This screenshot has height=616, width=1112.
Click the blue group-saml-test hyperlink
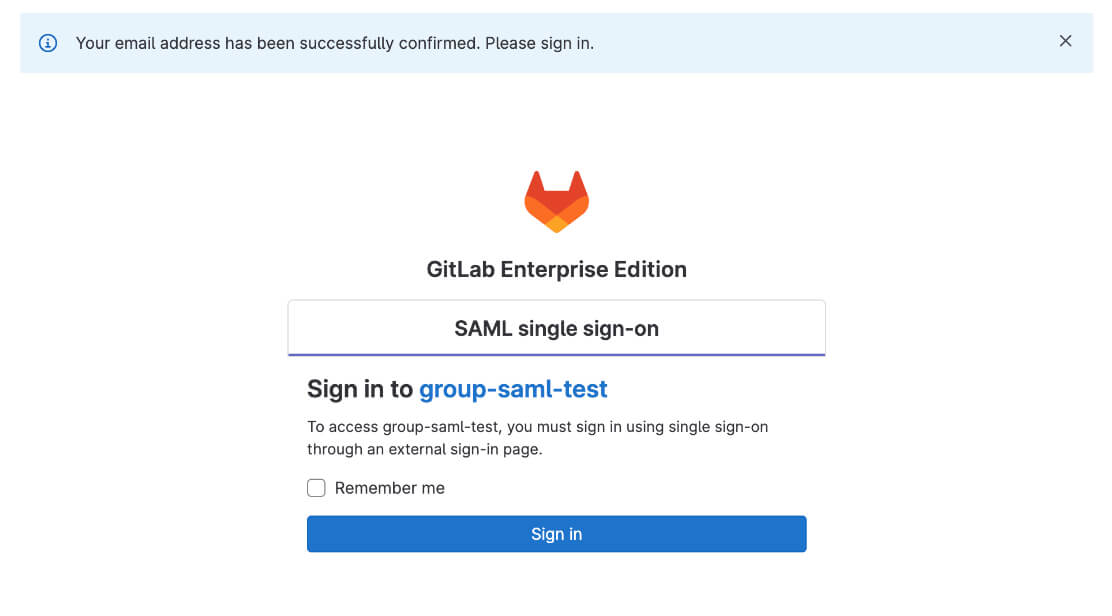(513, 389)
